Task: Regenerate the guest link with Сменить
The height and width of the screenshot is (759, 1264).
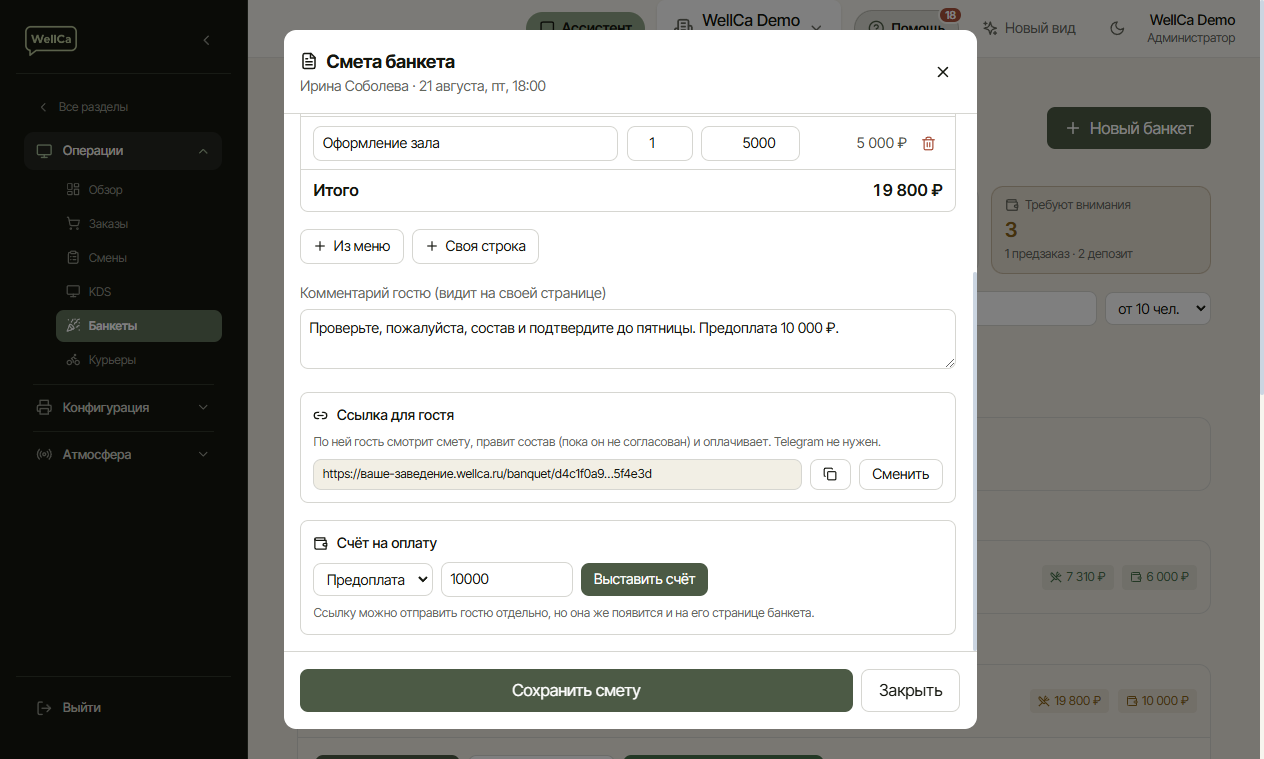Action: click(901, 474)
